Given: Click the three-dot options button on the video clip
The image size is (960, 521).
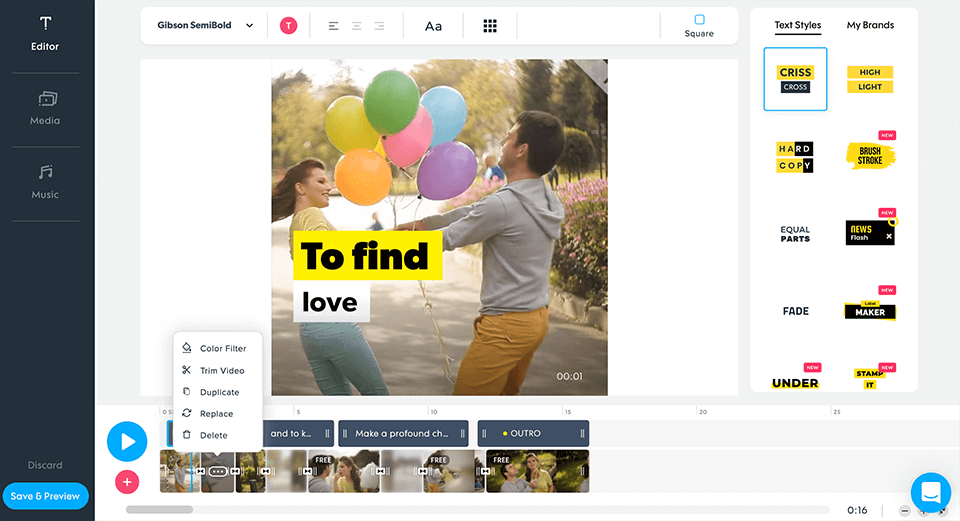Looking at the screenshot, I should pos(218,471).
